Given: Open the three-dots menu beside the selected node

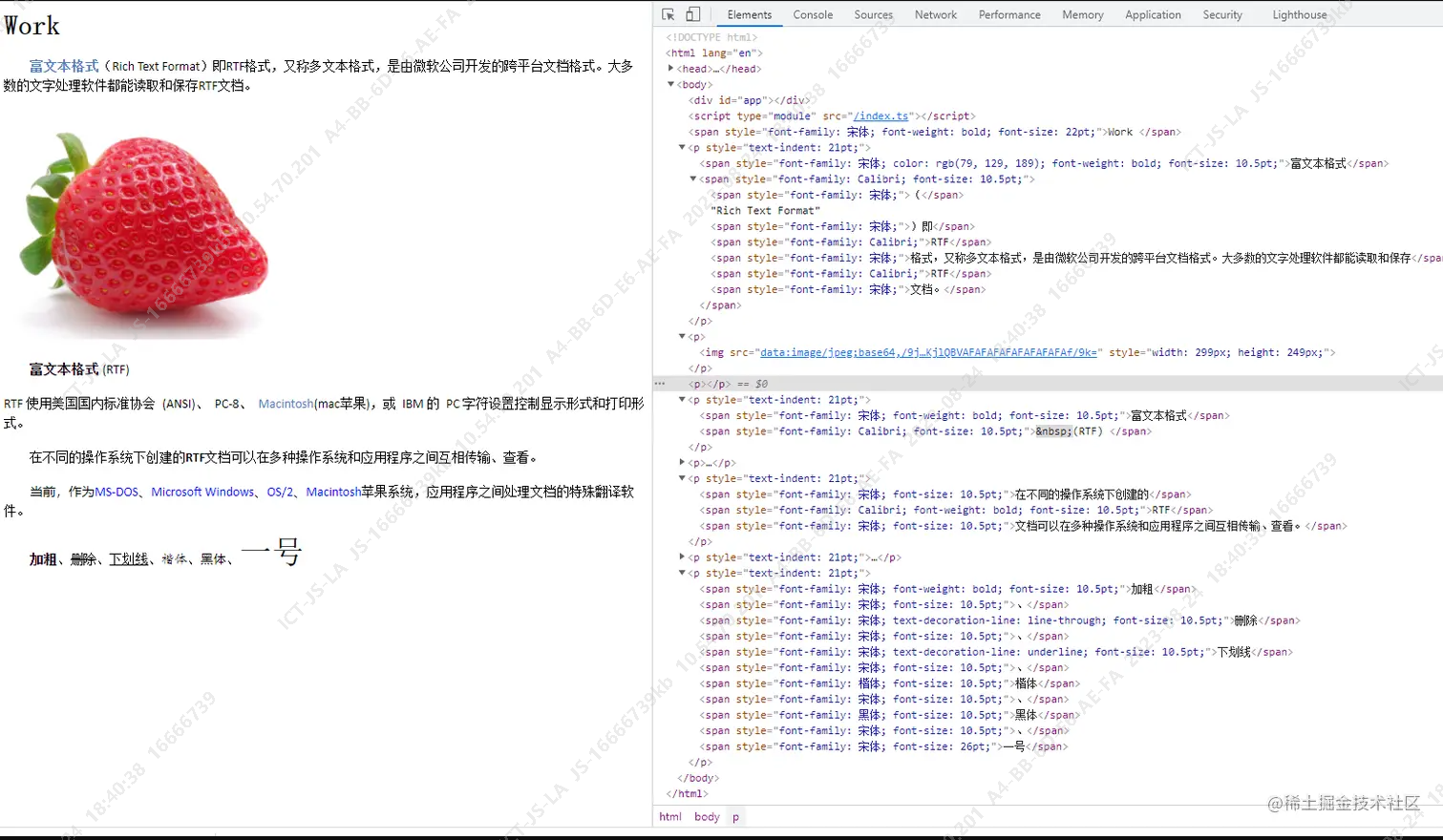Looking at the screenshot, I should click(x=660, y=384).
